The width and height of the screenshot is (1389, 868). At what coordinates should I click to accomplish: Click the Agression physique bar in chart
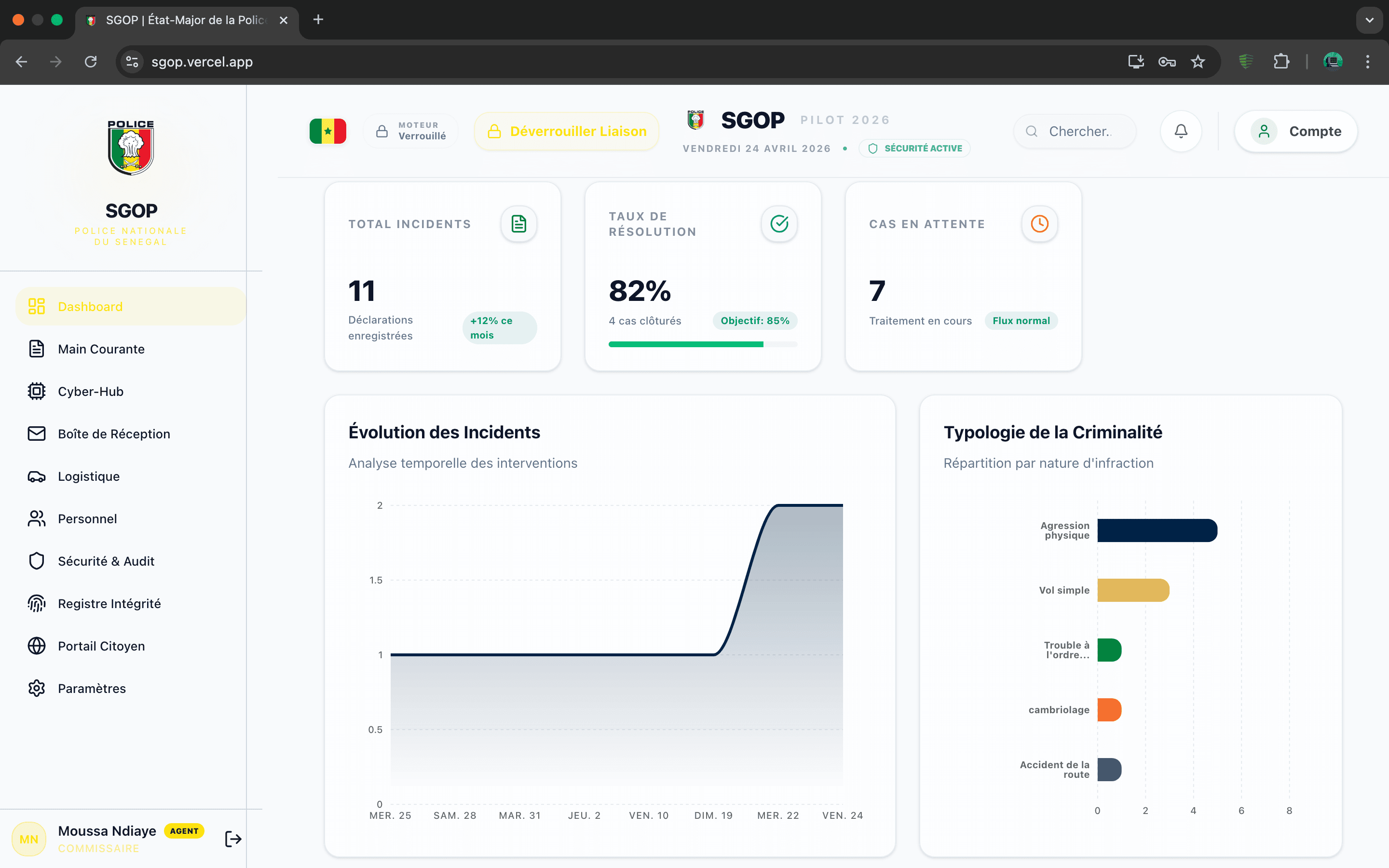click(x=1157, y=530)
